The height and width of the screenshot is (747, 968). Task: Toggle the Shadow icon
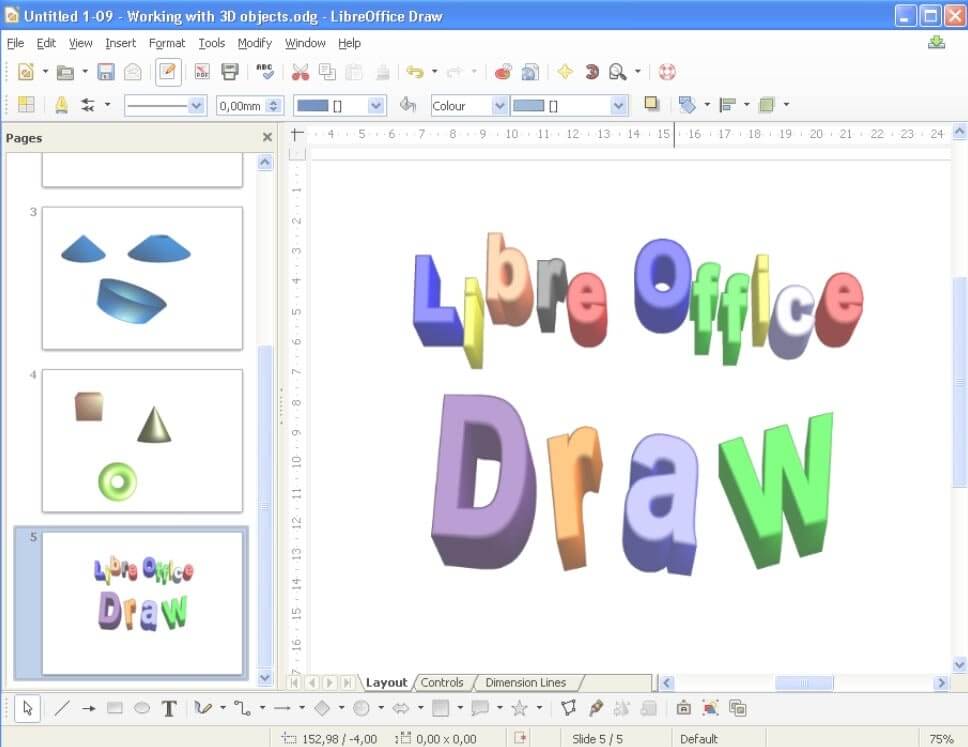click(651, 104)
